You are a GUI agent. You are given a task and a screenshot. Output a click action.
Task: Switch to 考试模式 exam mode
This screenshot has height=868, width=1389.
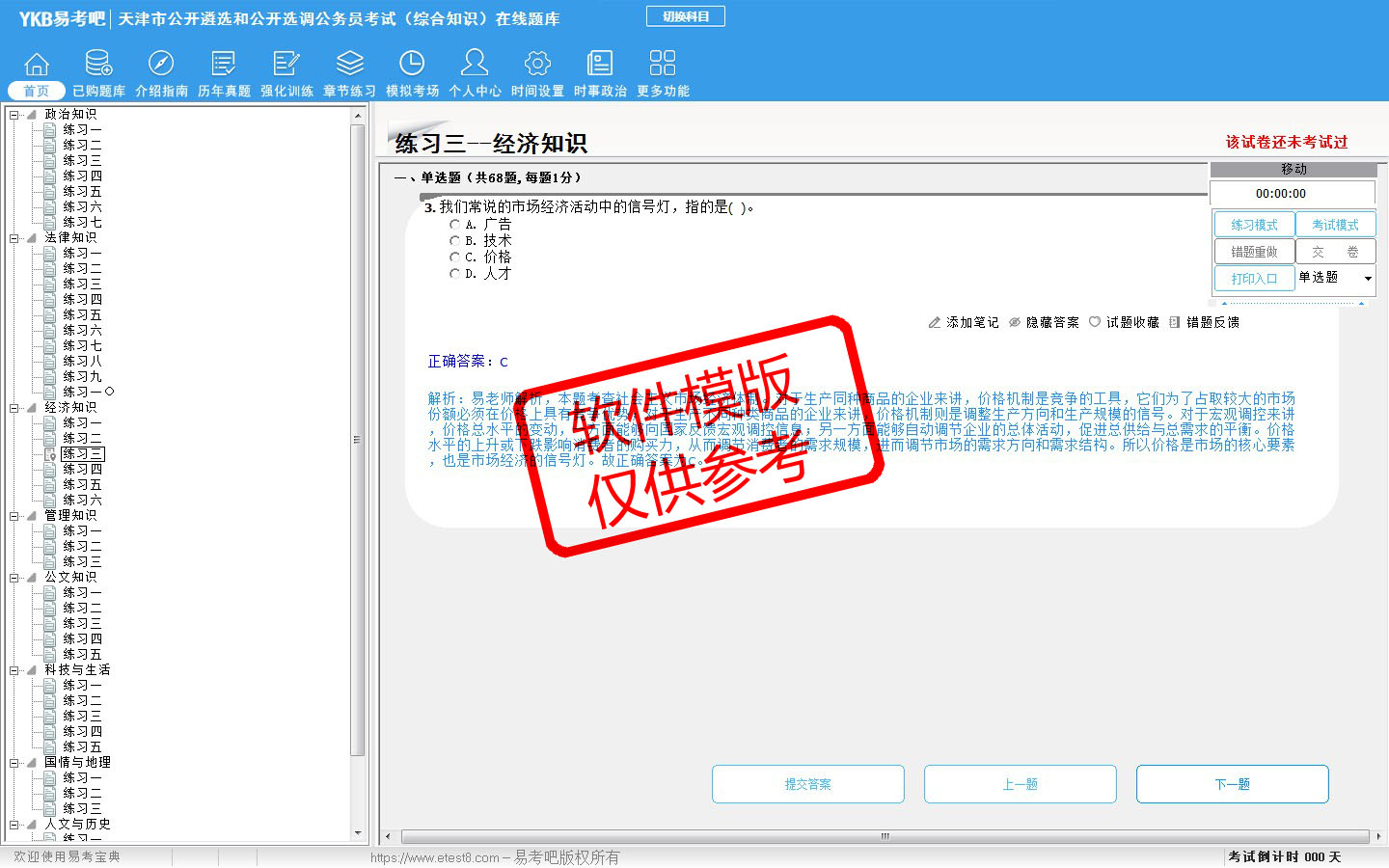pos(1335,225)
